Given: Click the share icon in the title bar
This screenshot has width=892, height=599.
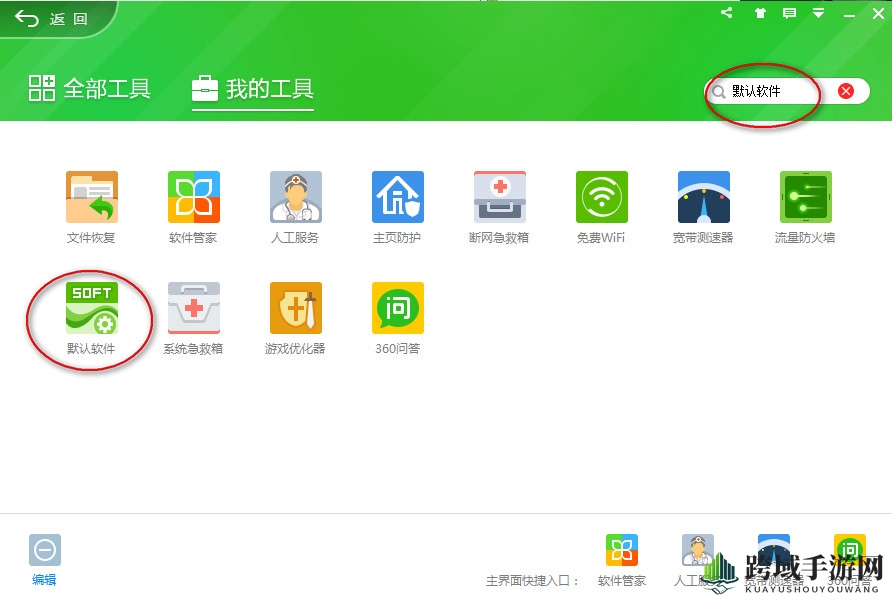Looking at the screenshot, I should (726, 13).
